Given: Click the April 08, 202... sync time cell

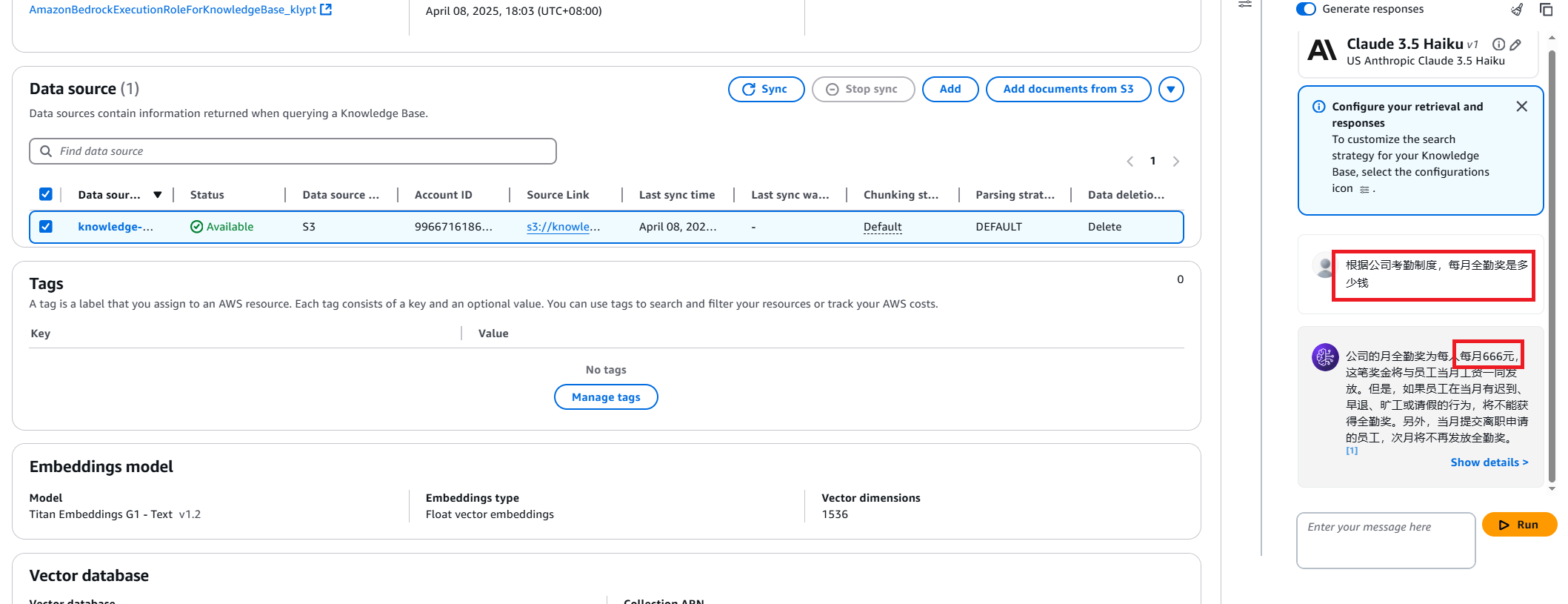Looking at the screenshot, I should point(678,227).
